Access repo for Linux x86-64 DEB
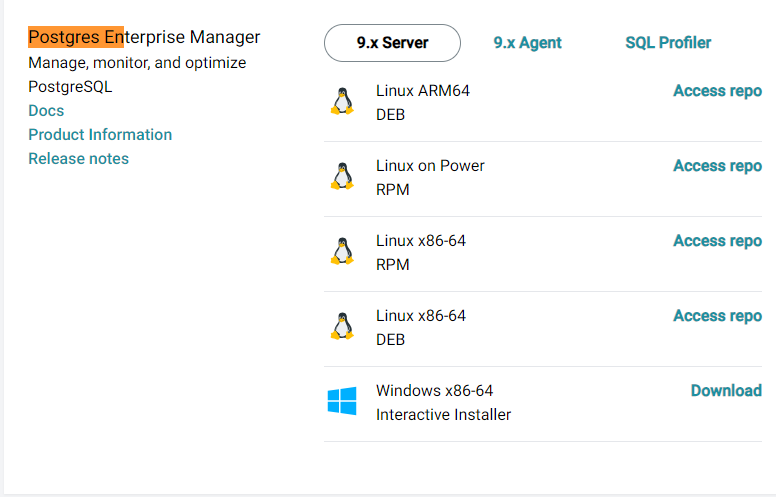This screenshot has width=776, height=497. [717, 316]
